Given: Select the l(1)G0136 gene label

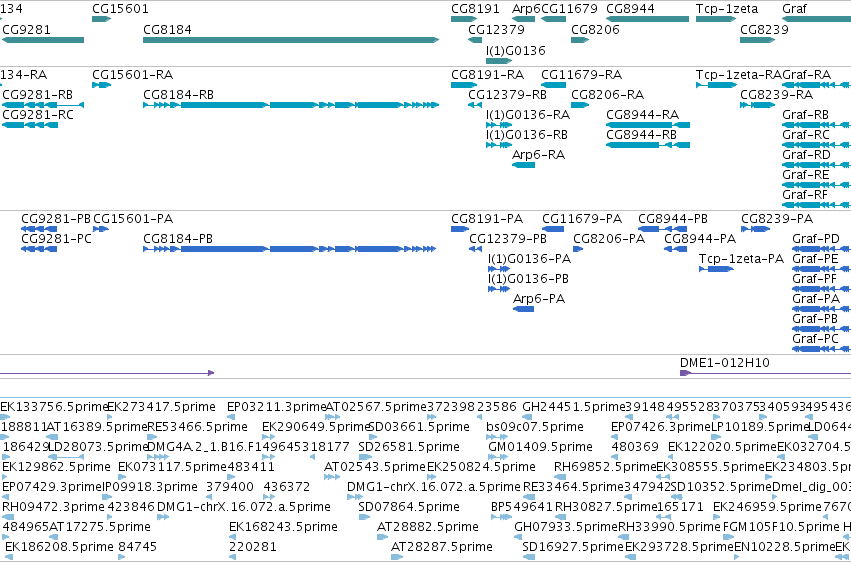Looking at the screenshot, I should [x=516, y=50].
